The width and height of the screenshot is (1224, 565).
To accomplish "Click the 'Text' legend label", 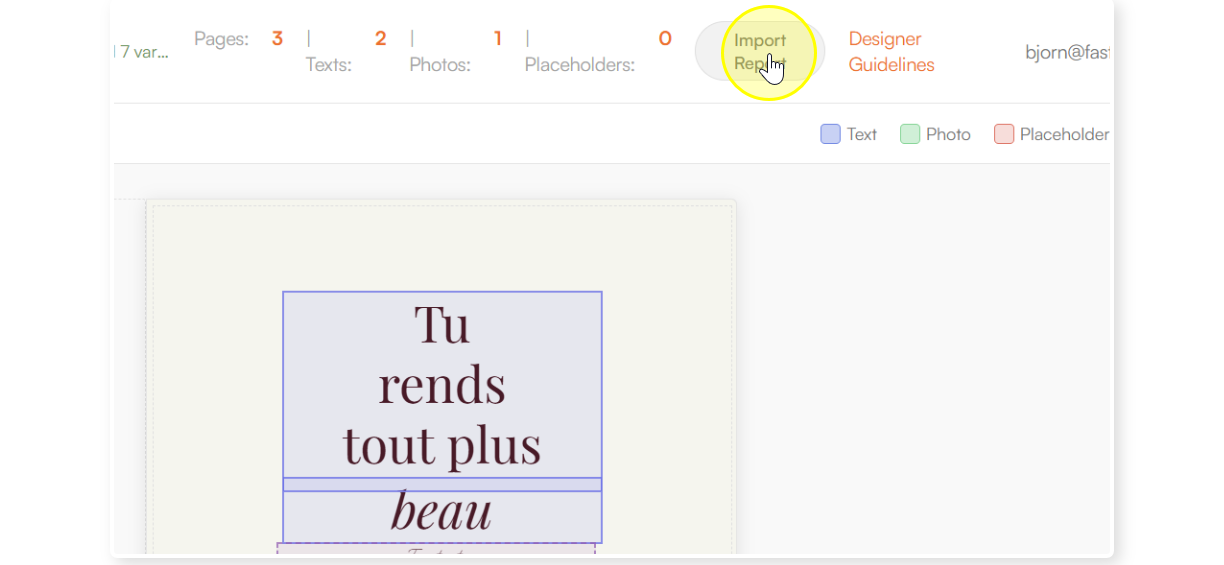I will tap(861, 134).
